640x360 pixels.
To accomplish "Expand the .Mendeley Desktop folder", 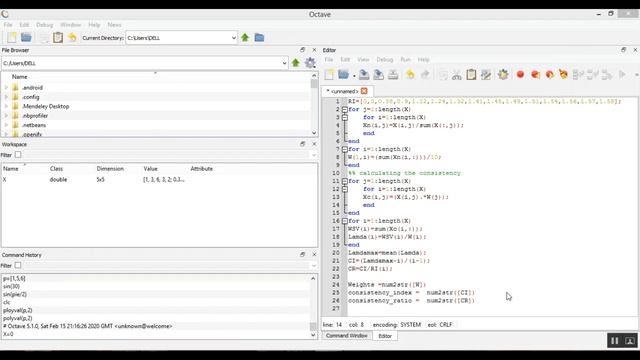I will [x=6, y=106].
